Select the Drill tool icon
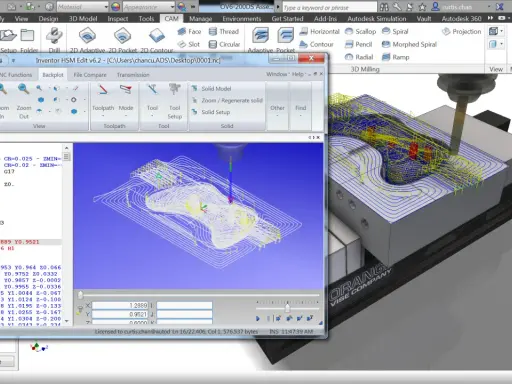 point(54,36)
